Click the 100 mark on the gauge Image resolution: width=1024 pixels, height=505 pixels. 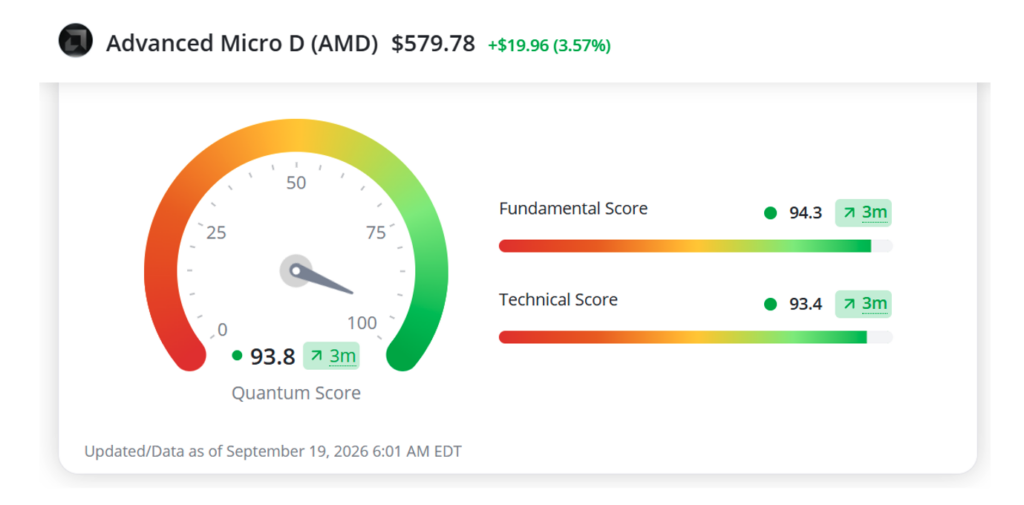coord(362,323)
